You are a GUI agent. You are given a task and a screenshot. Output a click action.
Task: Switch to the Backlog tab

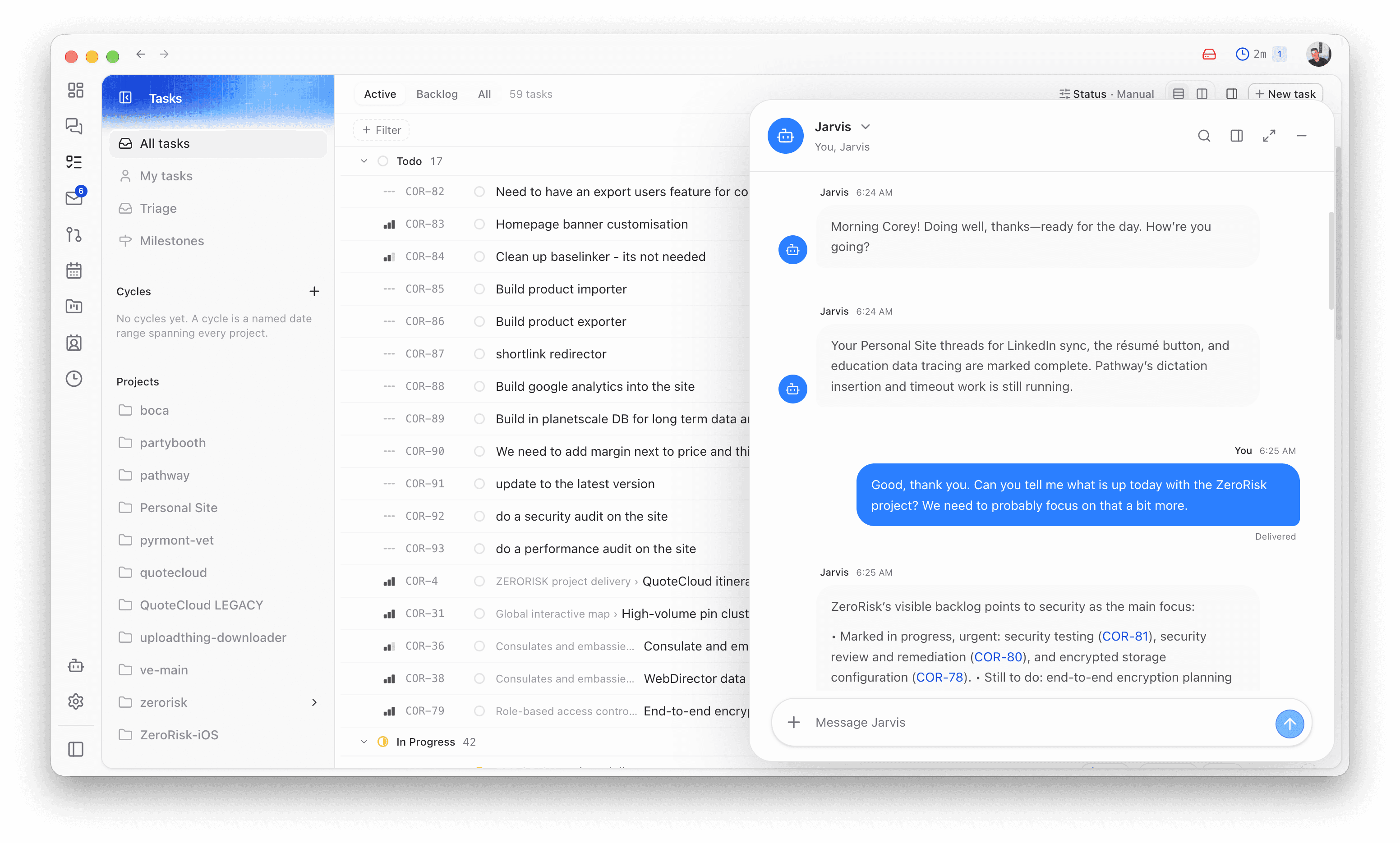pyautogui.click(x=436, y=94)
